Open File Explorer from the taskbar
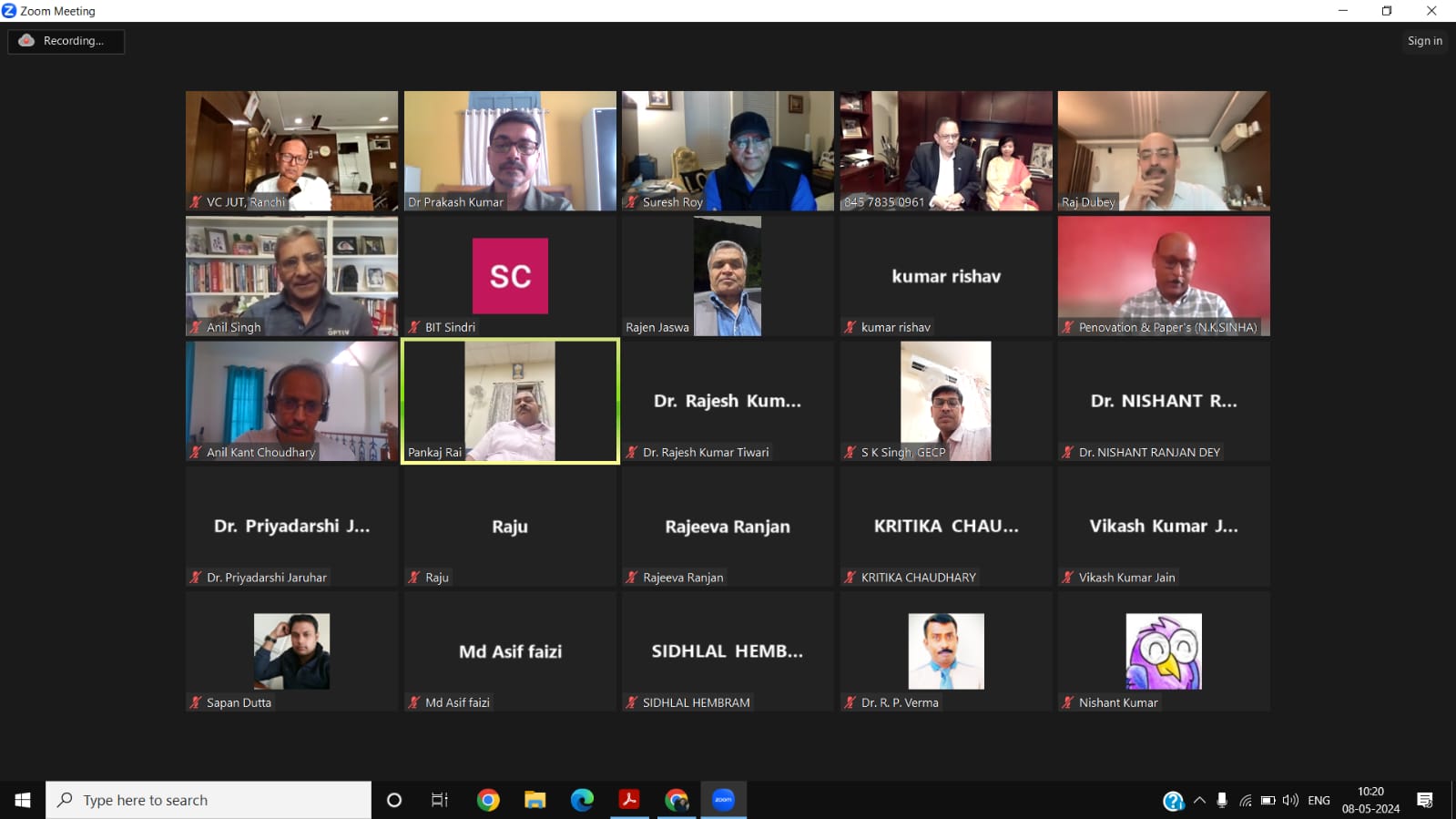 coord(535,800)
